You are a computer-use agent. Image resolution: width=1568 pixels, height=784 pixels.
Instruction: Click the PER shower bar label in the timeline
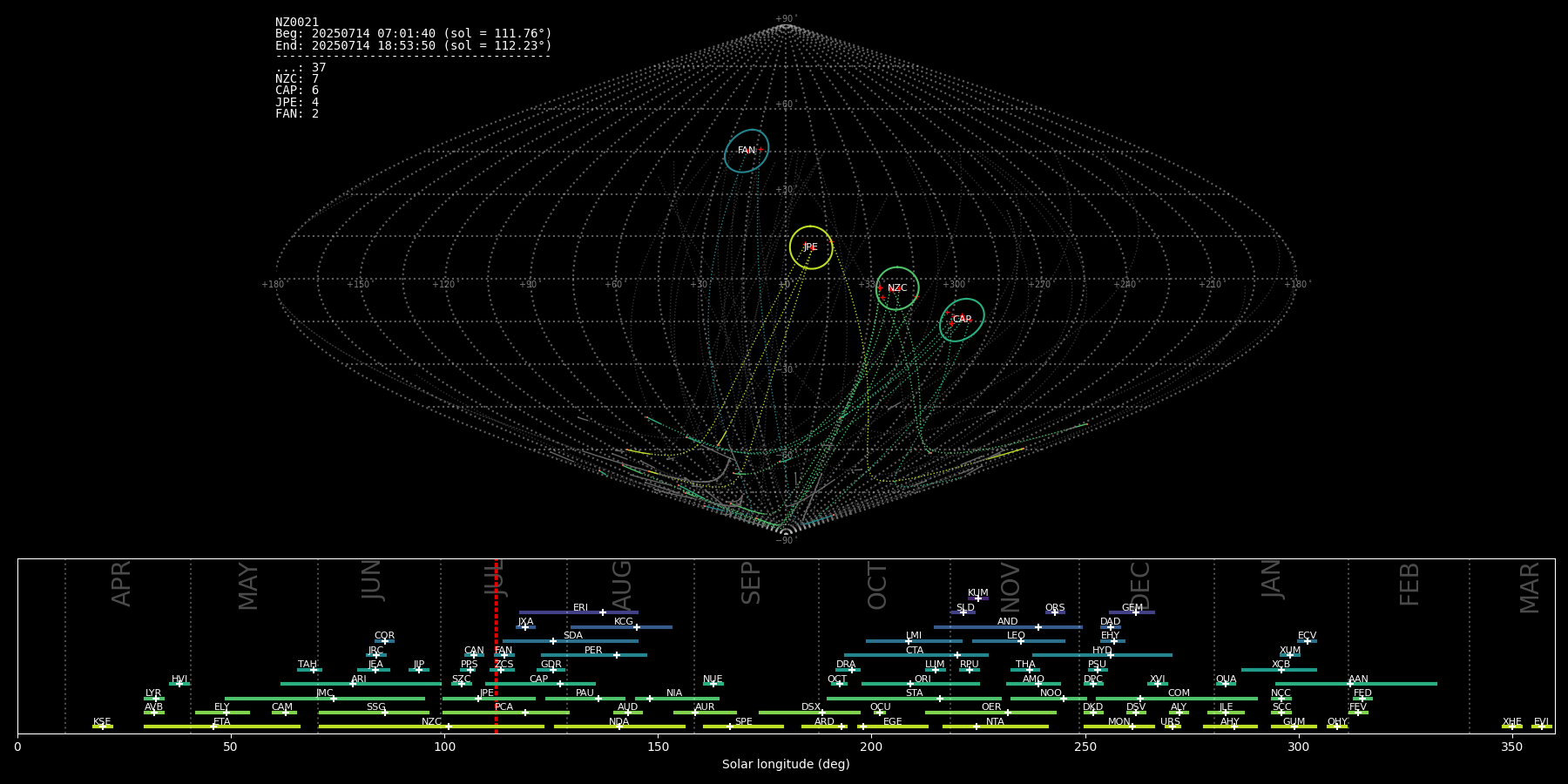click(x=593, y=651)
